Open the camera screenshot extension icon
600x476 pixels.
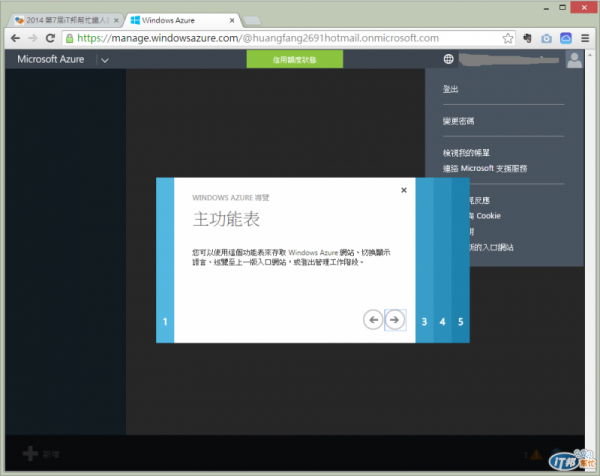click(x=546, y=38)
